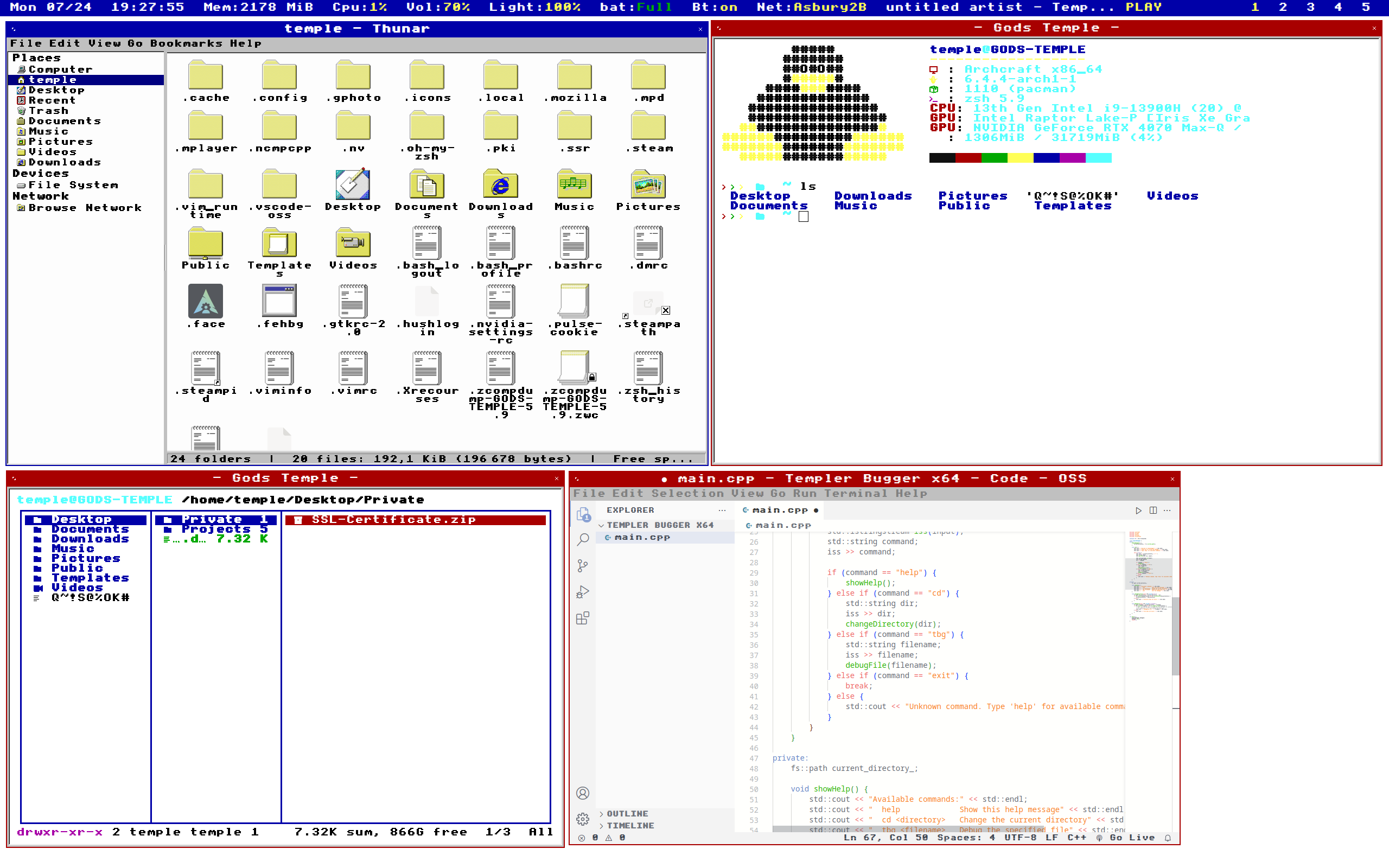The height and width of the screenshot is (868, 1389).
Task: Toggle the notification bell in Code's status bar
Action: point(1169,838)
